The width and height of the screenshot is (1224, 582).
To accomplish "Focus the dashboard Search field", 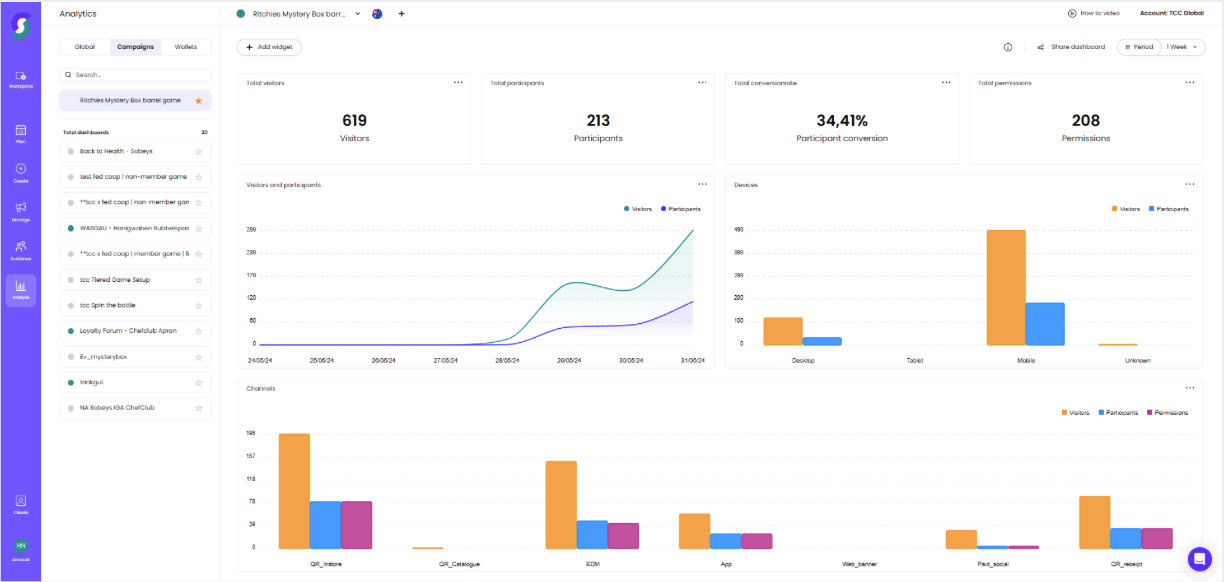I will coord(135,75).
